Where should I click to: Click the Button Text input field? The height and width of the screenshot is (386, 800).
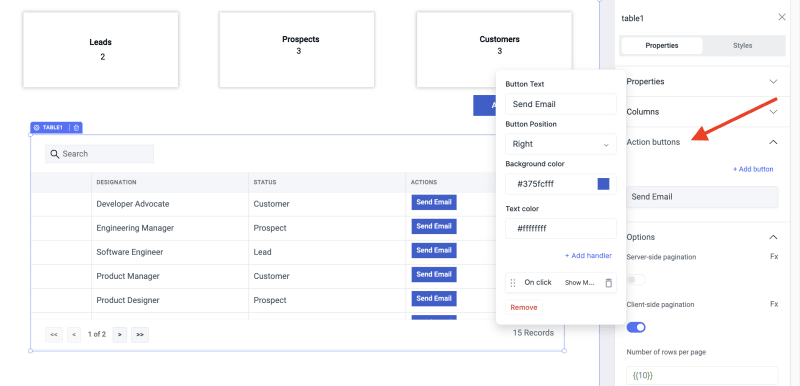click(x=561, y=104)
